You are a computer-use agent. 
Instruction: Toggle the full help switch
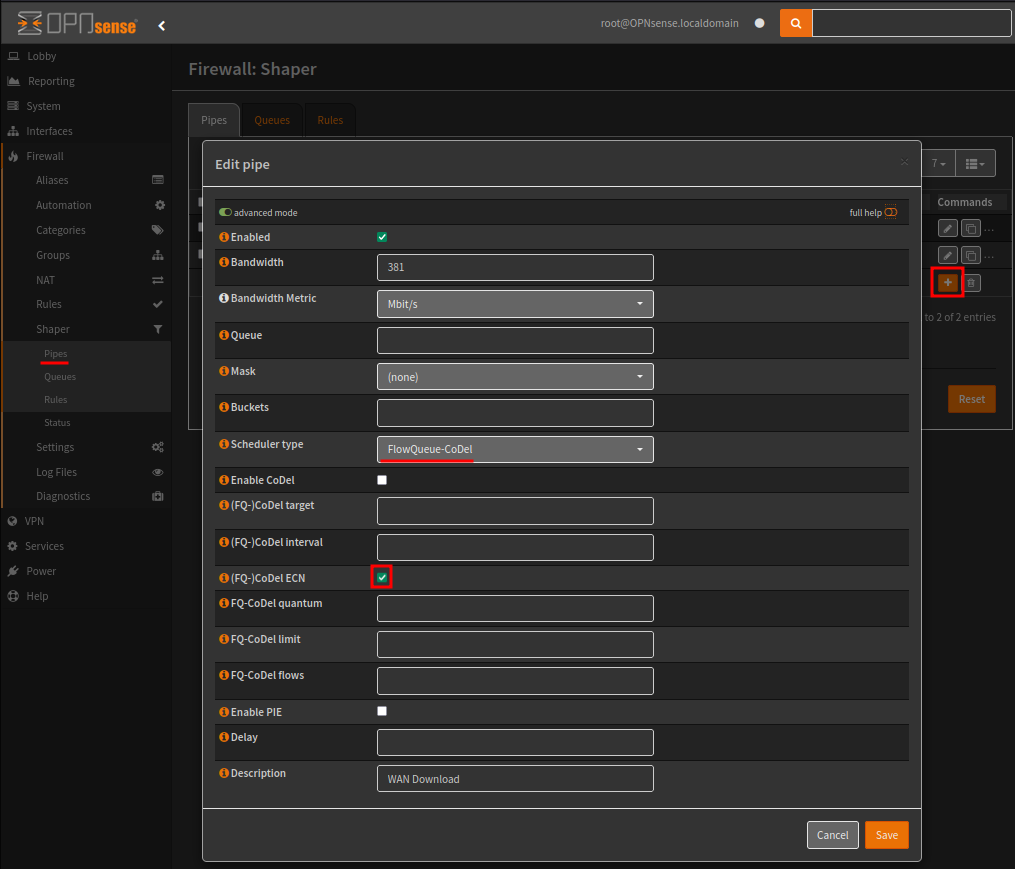tap(891, 212)
